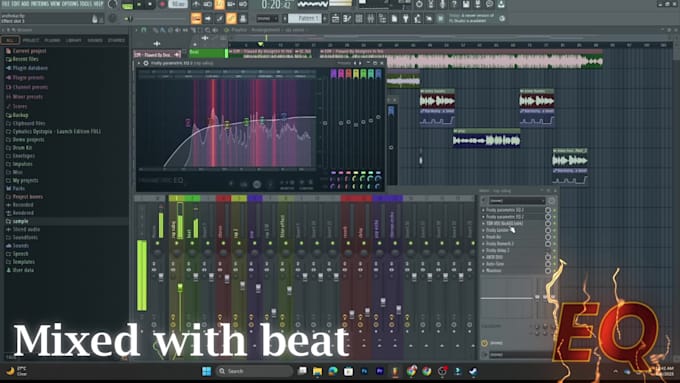Open Fruity Limiter slot menu arrow

tap(484, 230)
